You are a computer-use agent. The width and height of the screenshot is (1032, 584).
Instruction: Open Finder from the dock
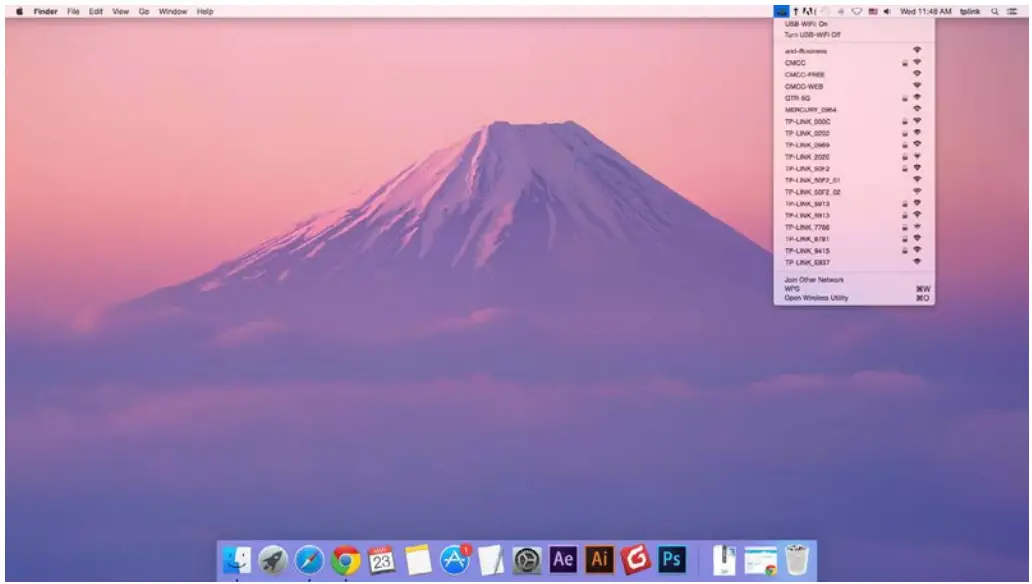pos(236,560)
